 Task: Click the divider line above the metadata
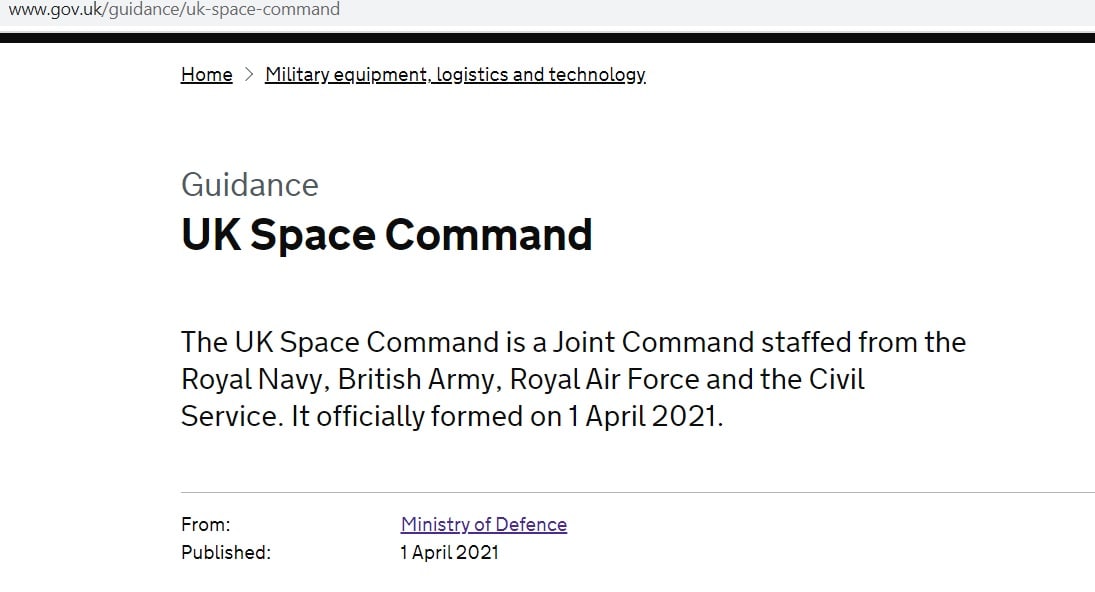[x=637, y=493]
